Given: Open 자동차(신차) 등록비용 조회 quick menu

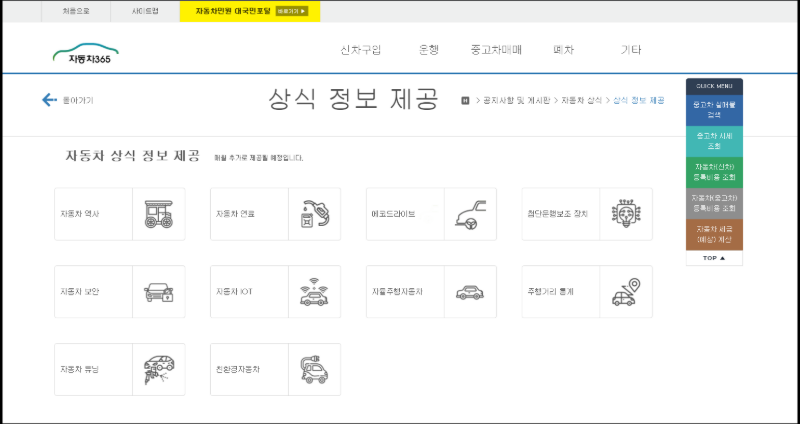Looking at the screenshot, I should tap(714, 172).
